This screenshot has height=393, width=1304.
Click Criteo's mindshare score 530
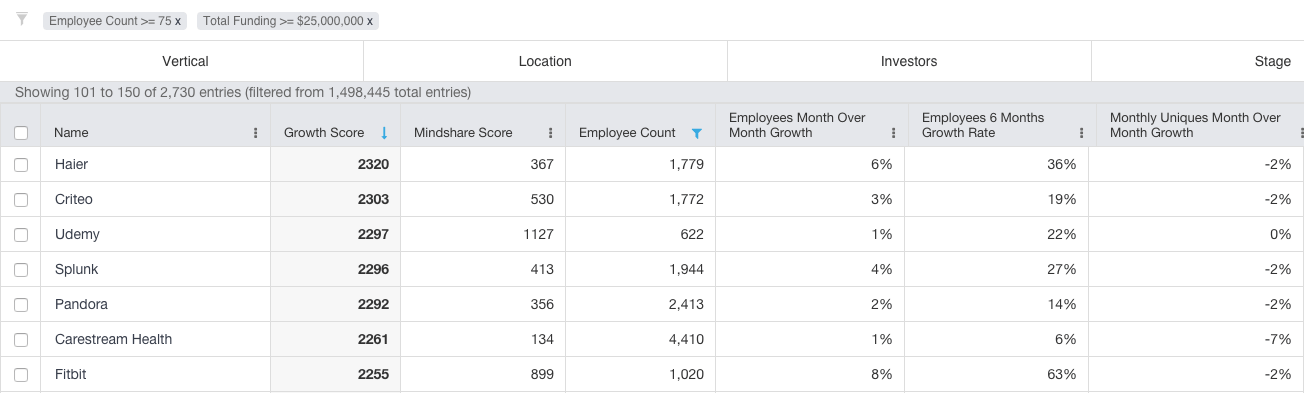coord(542,199)
